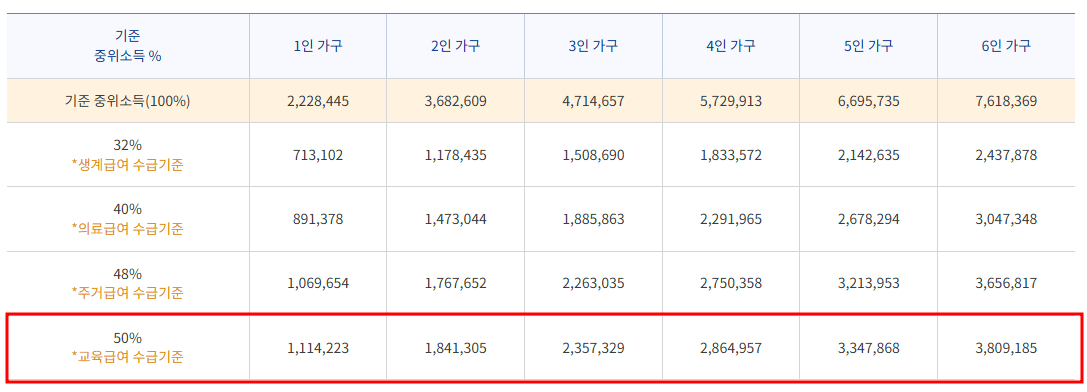Click the 40% 의료급여 수급기준 row label

click(128, 219)
